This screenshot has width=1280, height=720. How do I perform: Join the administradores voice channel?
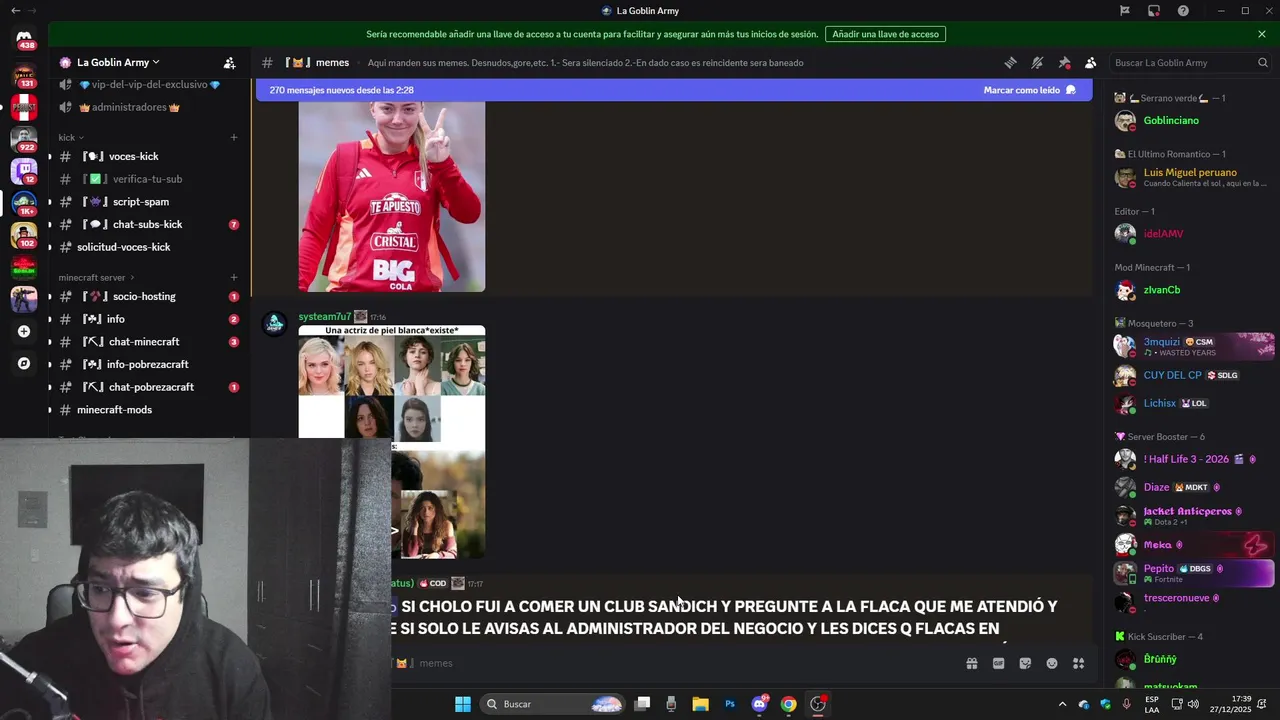[x=149, y=107]
